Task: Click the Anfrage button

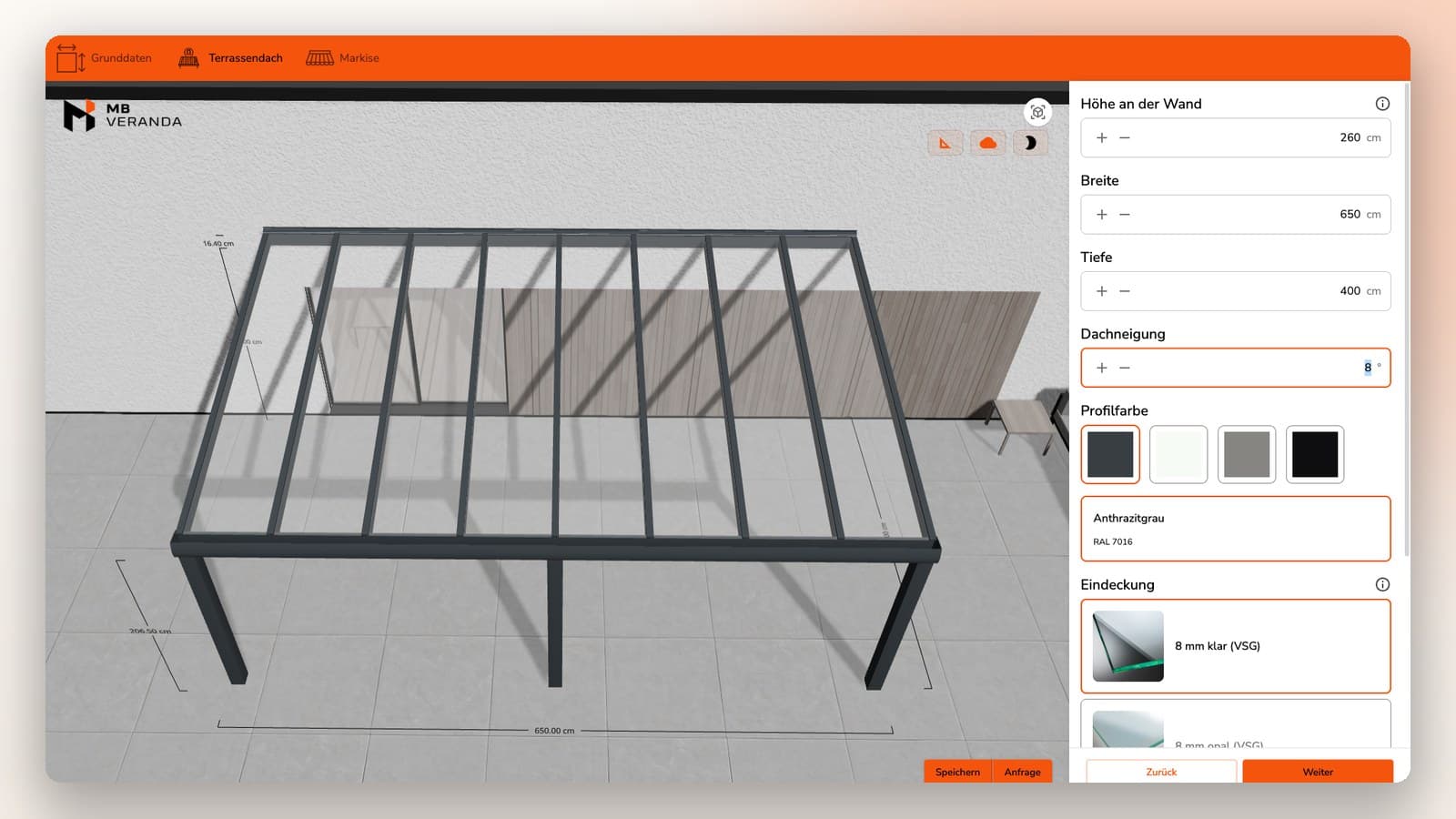Action: 1022,772
